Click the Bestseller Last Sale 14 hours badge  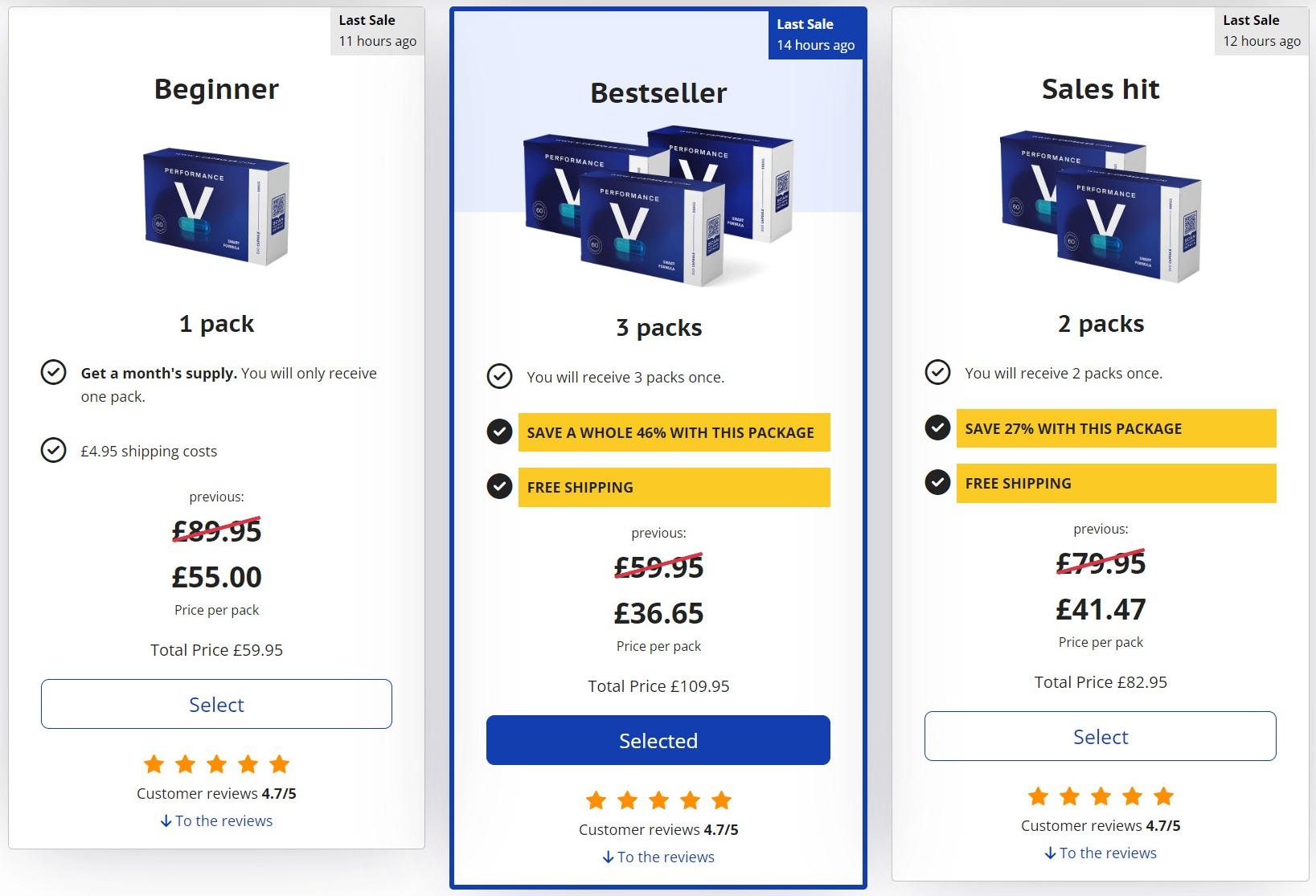tap(815, 35)
